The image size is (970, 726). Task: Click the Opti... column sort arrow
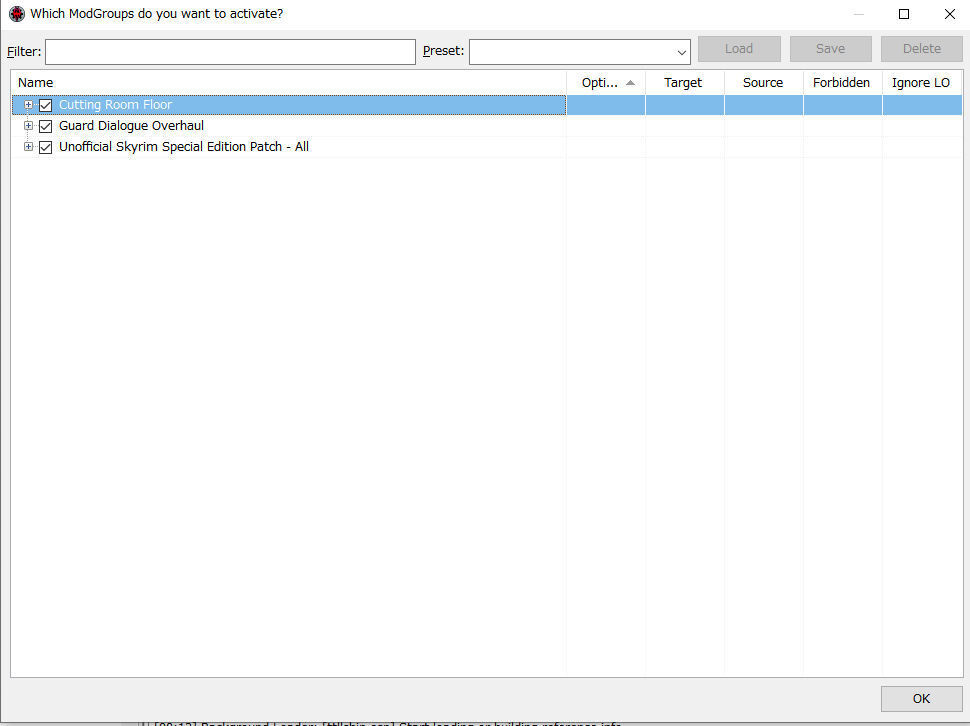coord(630,83)
